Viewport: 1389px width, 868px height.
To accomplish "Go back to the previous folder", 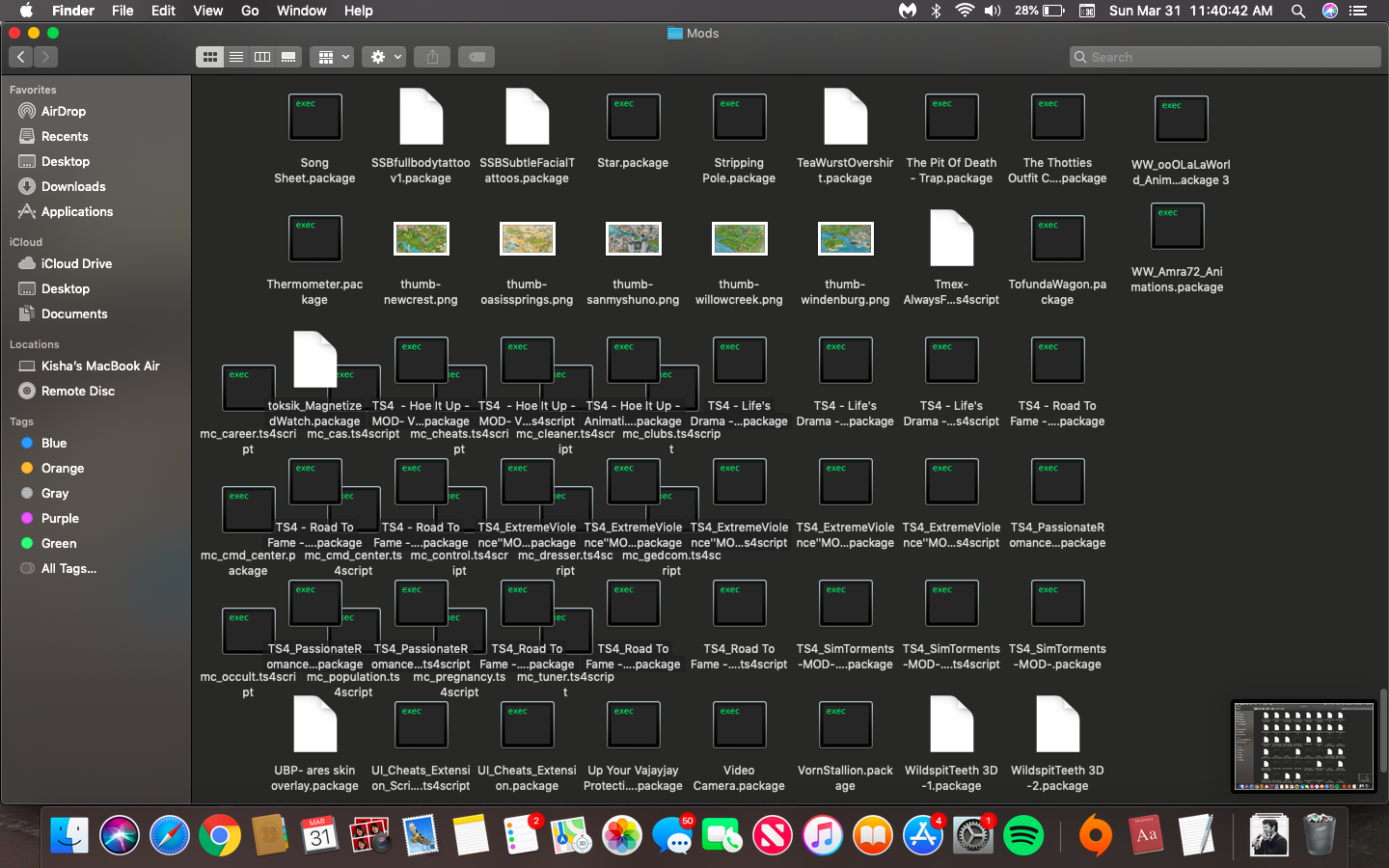I will point(21,57).
